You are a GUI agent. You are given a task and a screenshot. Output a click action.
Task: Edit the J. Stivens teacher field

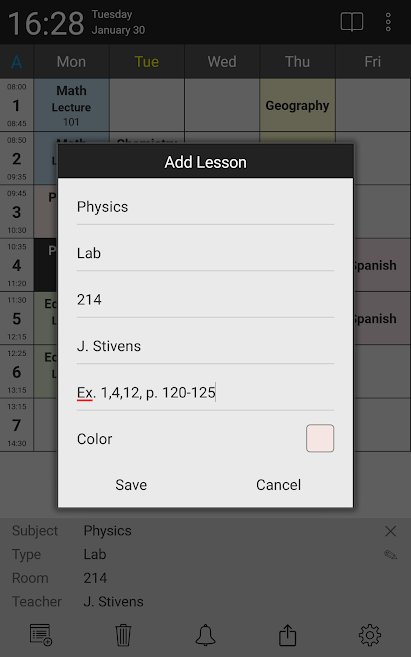pyautogui.click(x=205, y=347)
